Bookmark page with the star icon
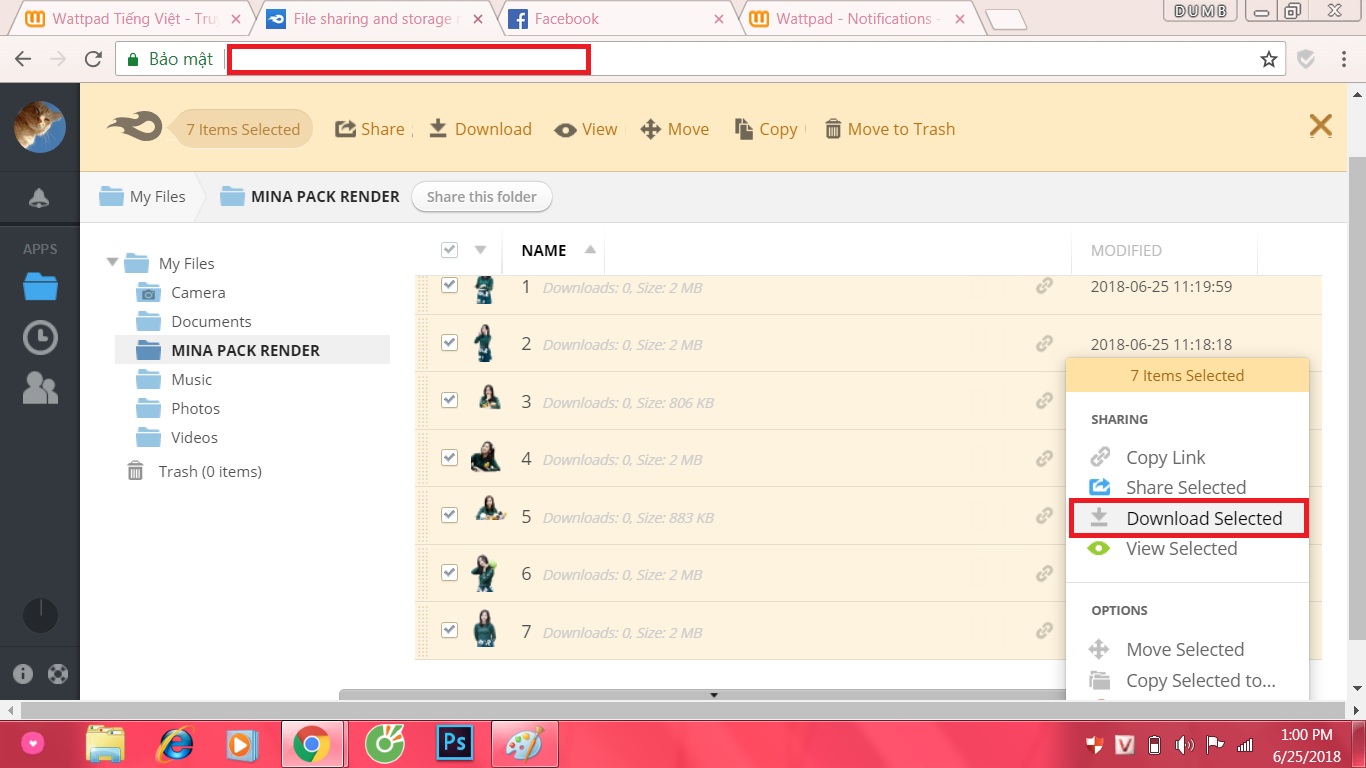Image resolution: width=1366 pixels, height=768 pixels. tap(1269, 59)
